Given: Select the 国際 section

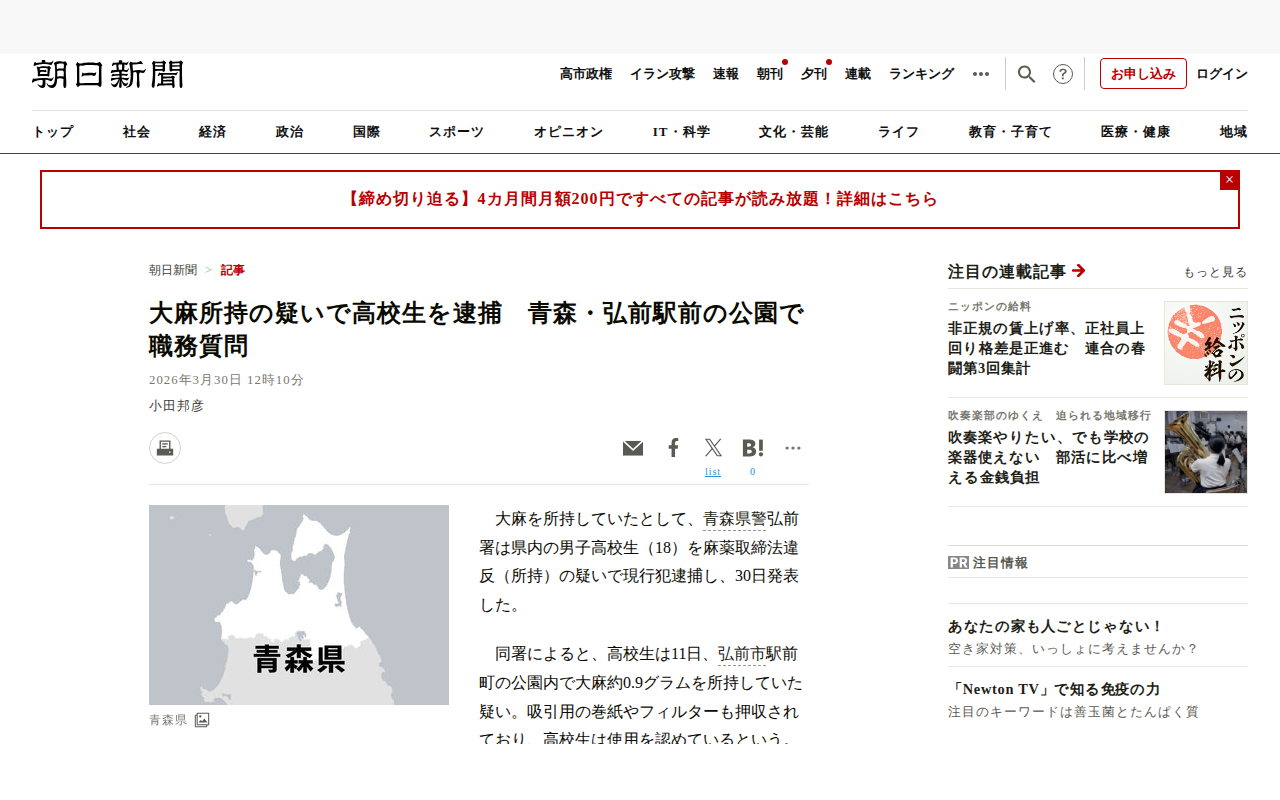Looking at the screenshot, I should click(x=366, y=132).
